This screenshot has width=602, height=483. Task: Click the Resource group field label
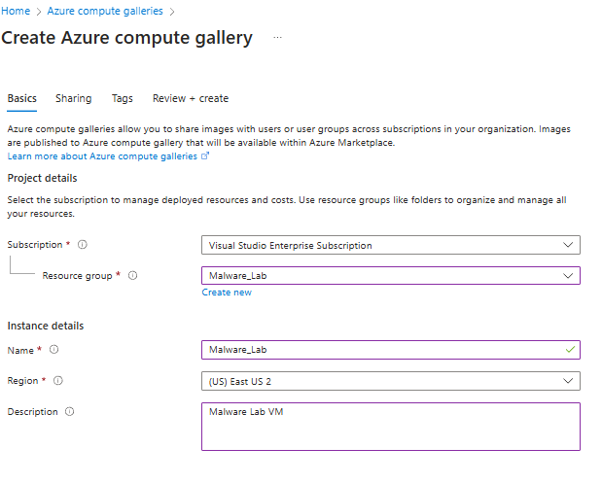(77, 276)
